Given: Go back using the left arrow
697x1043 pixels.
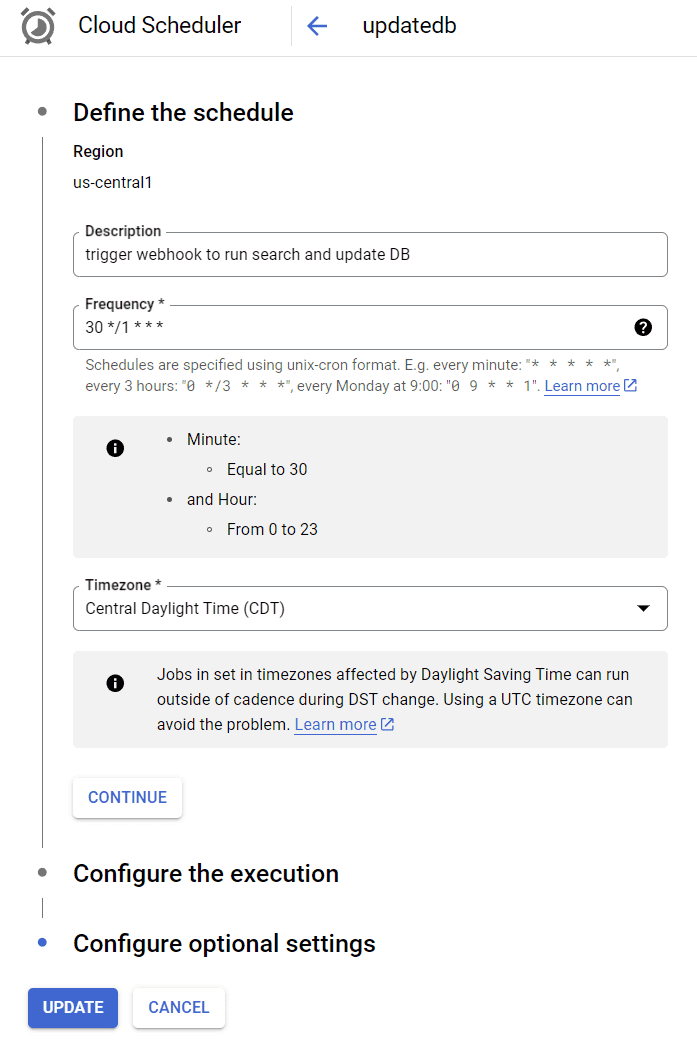Looking at the screenshot, I should coord(317,26).
